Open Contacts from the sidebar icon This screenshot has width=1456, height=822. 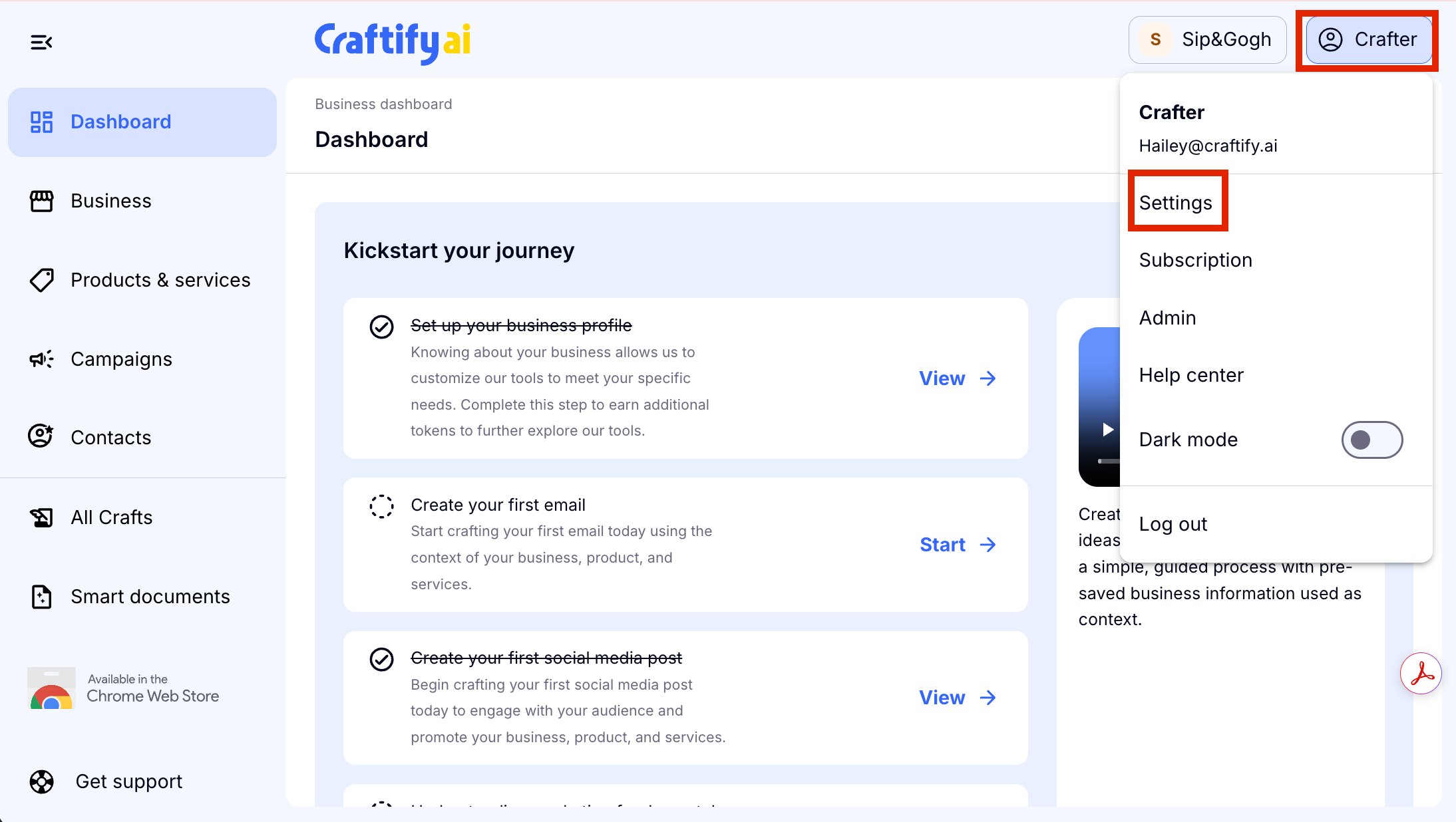41,437
